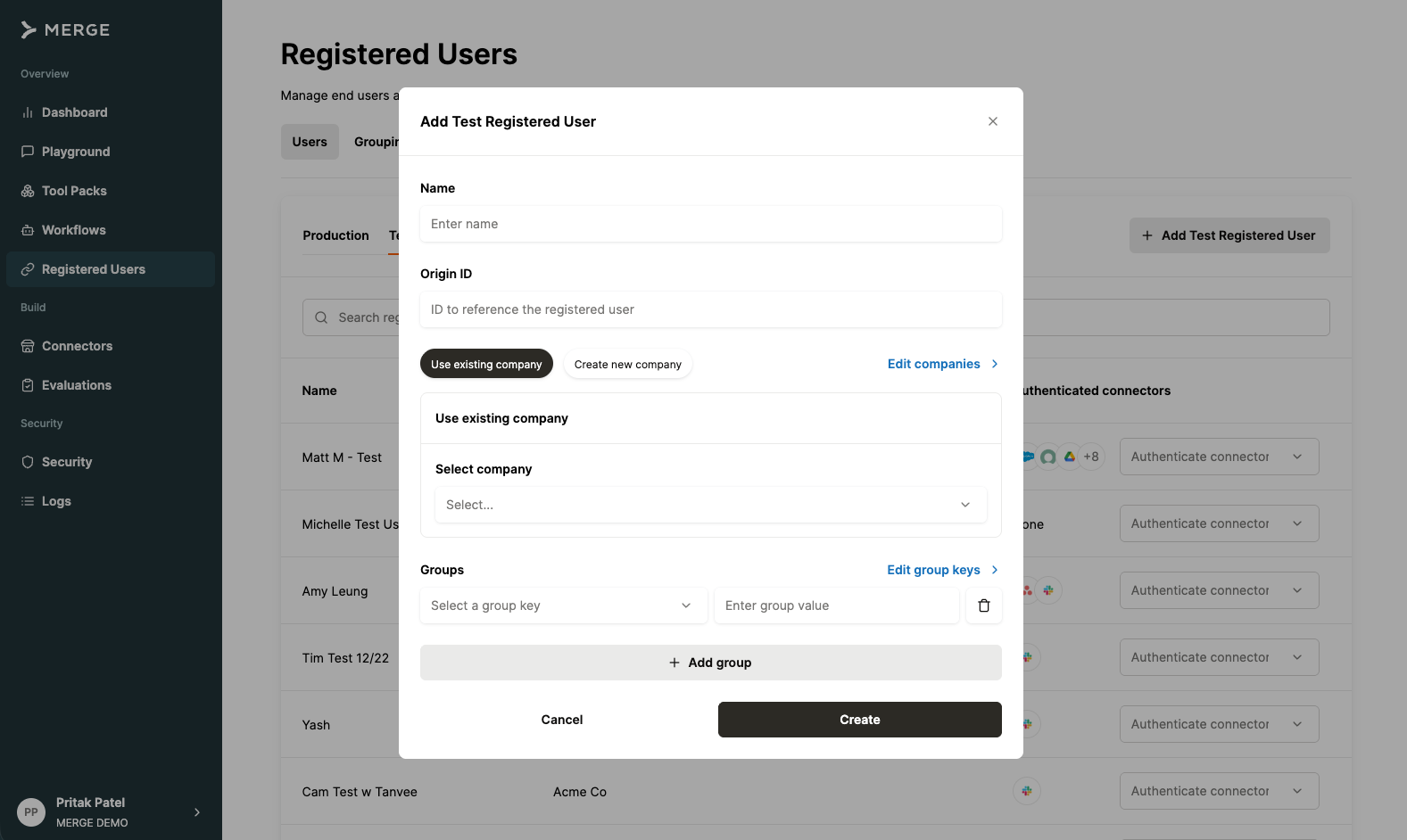
Task: Click the connector icon in Cam Test w Tanvee row
Action: click(1027, 791)
